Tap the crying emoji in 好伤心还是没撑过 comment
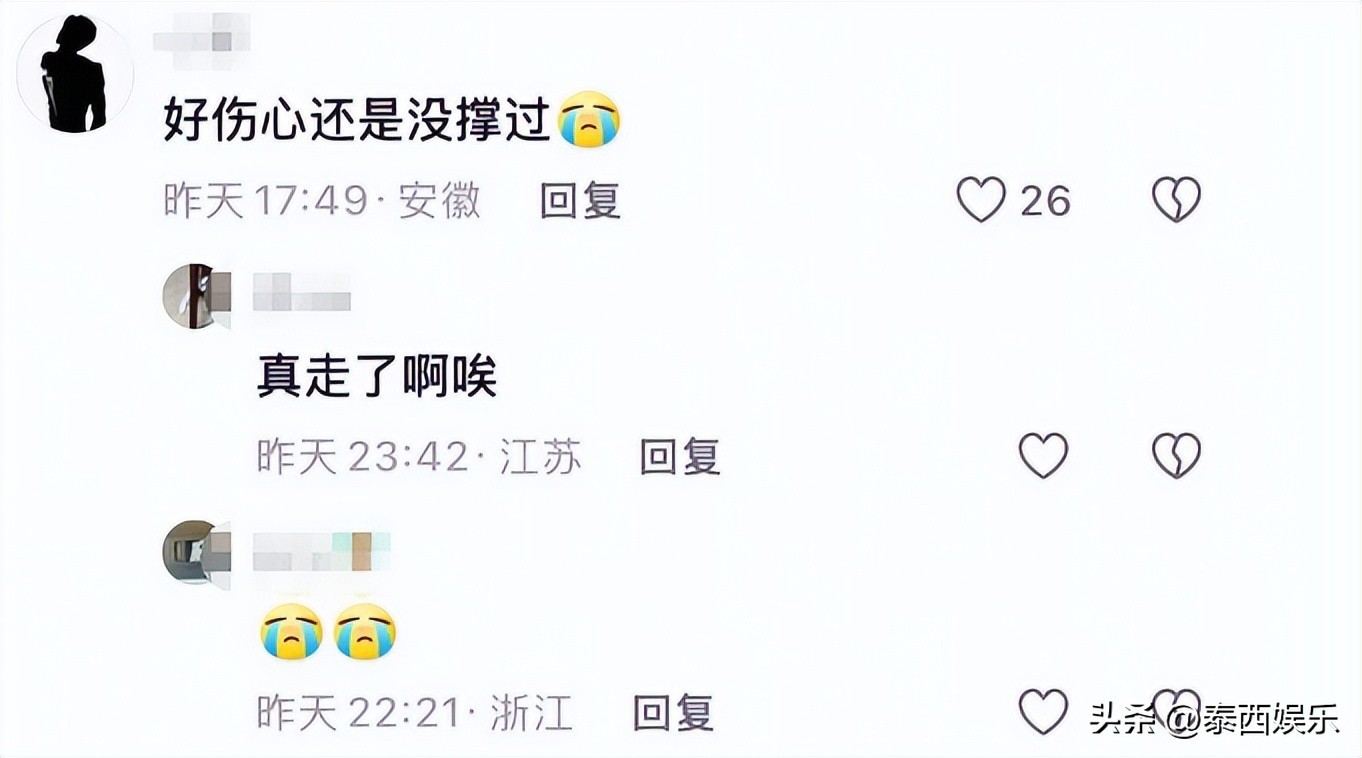Viewport: 1362px width, 758px height. [x=589, y=119]
